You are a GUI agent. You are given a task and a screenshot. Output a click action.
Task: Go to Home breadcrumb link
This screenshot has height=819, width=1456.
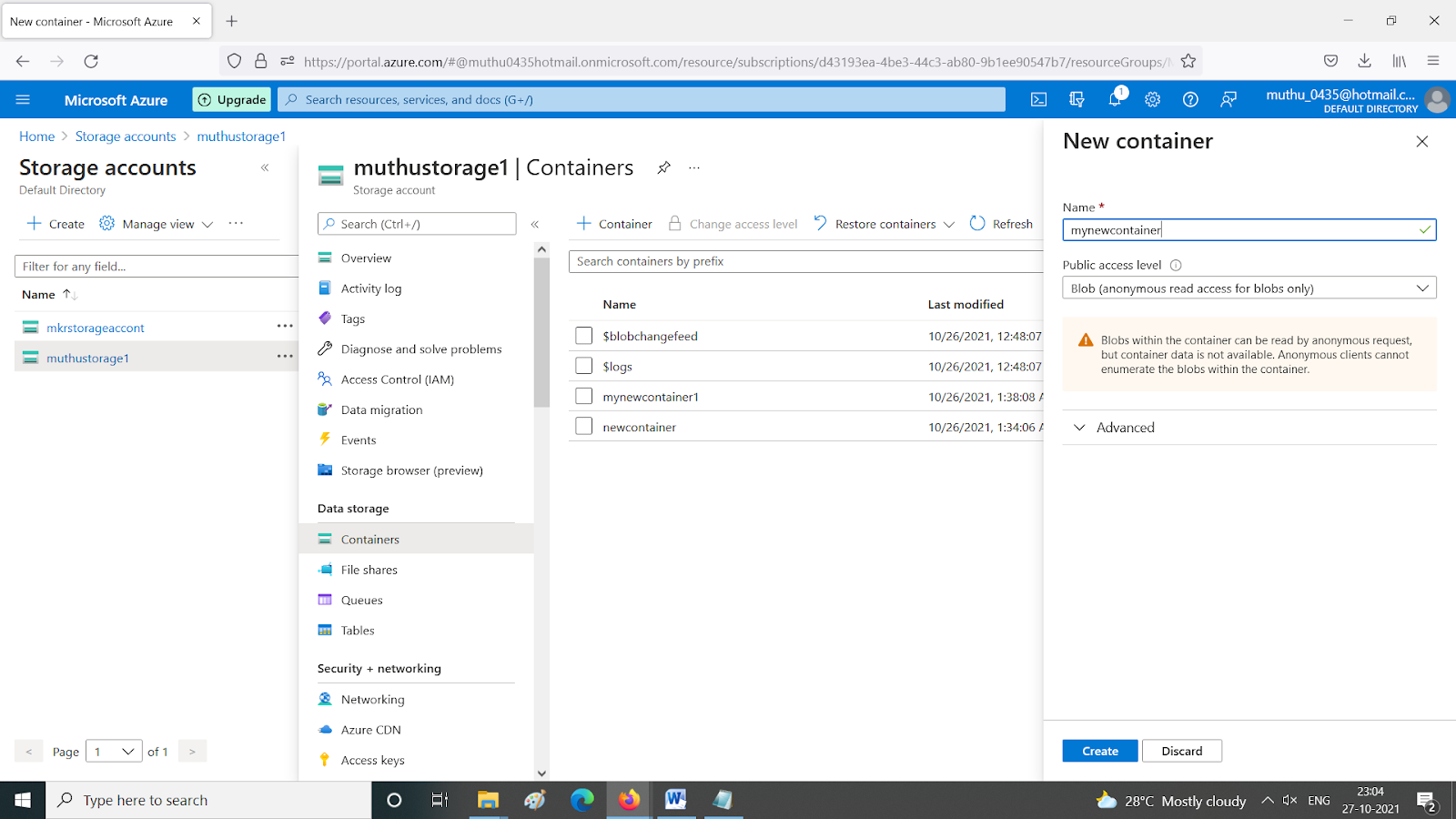coord(37,136)
